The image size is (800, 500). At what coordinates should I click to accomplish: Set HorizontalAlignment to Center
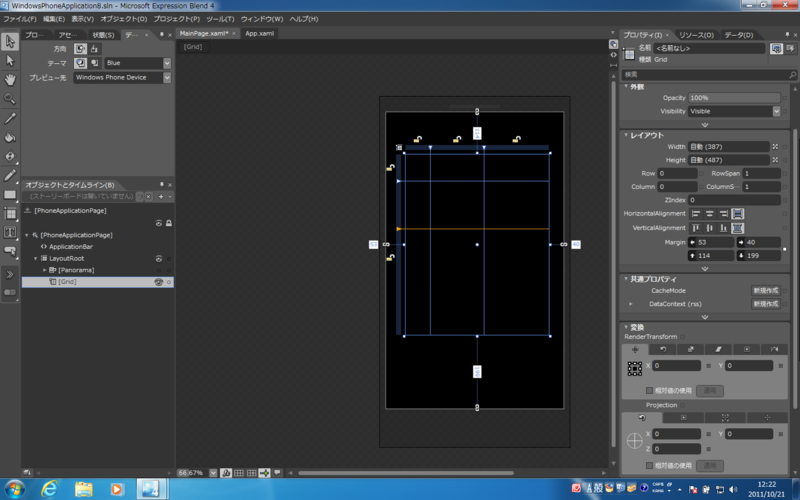[x=710, y=214]
